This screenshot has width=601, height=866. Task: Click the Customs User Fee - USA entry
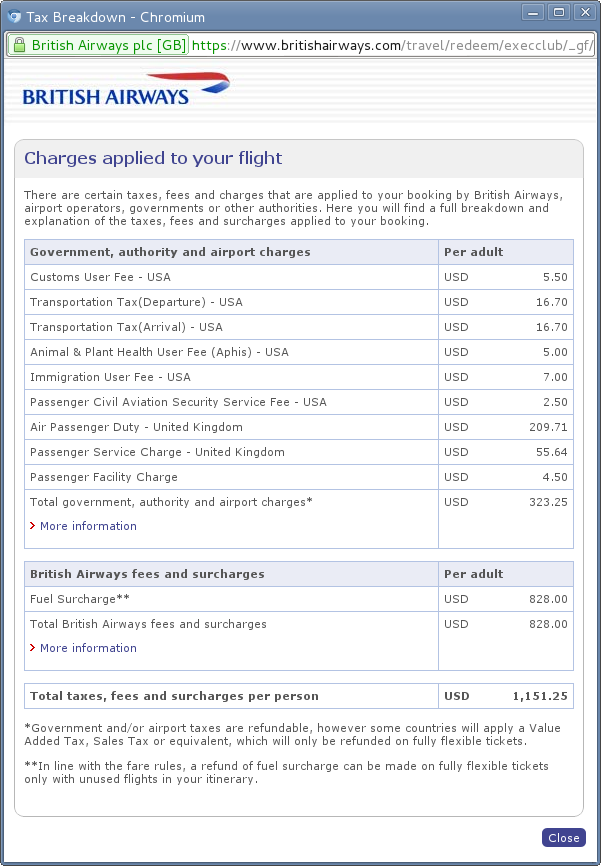click(100, 277)
